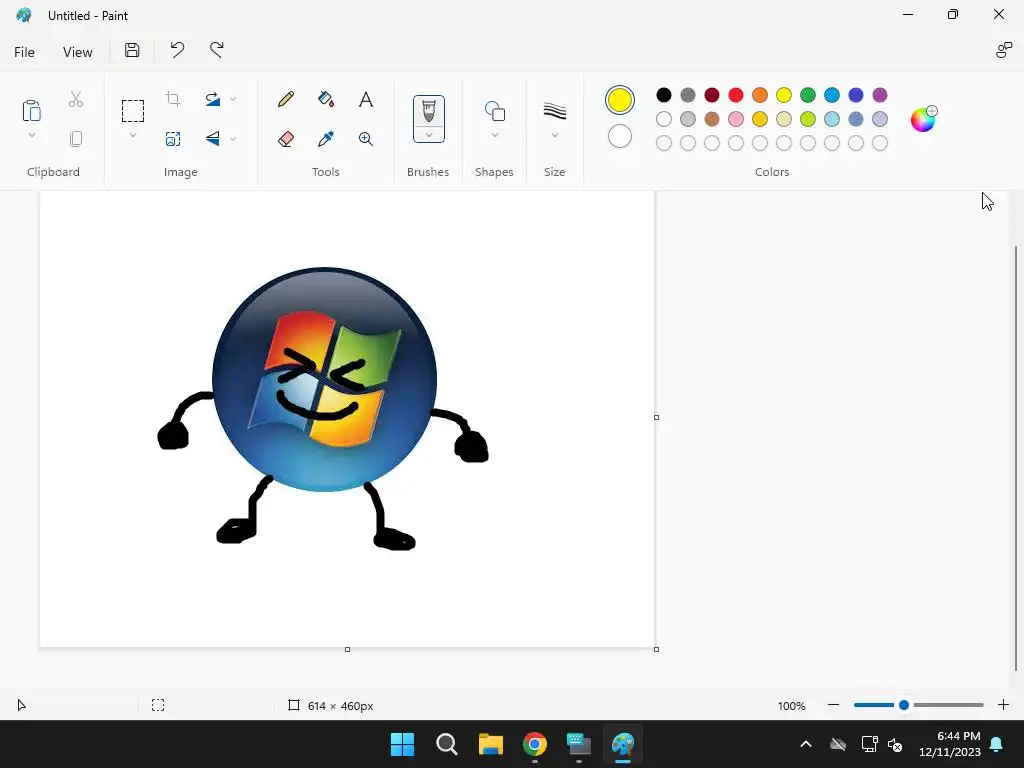Viewport: 1024px width, 768px height.
Task: Undo the last action
Action: [177, 50]
